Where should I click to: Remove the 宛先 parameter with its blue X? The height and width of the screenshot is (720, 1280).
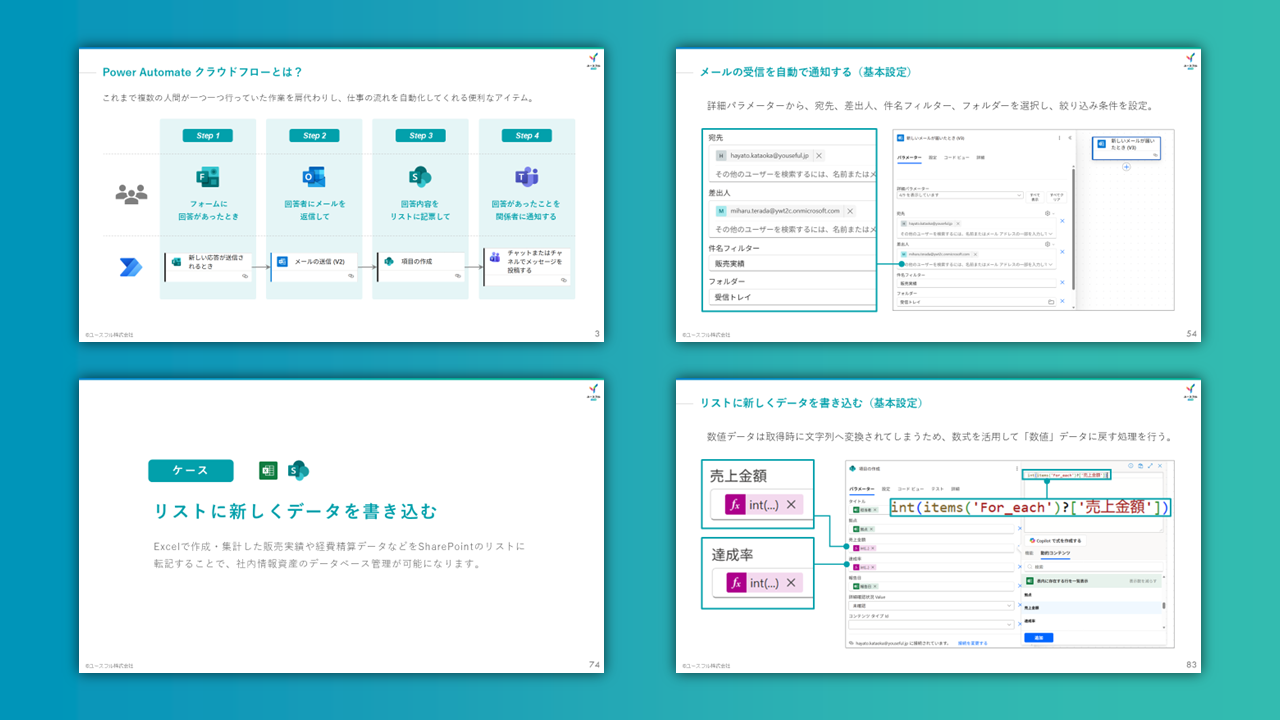(1062, 222)
